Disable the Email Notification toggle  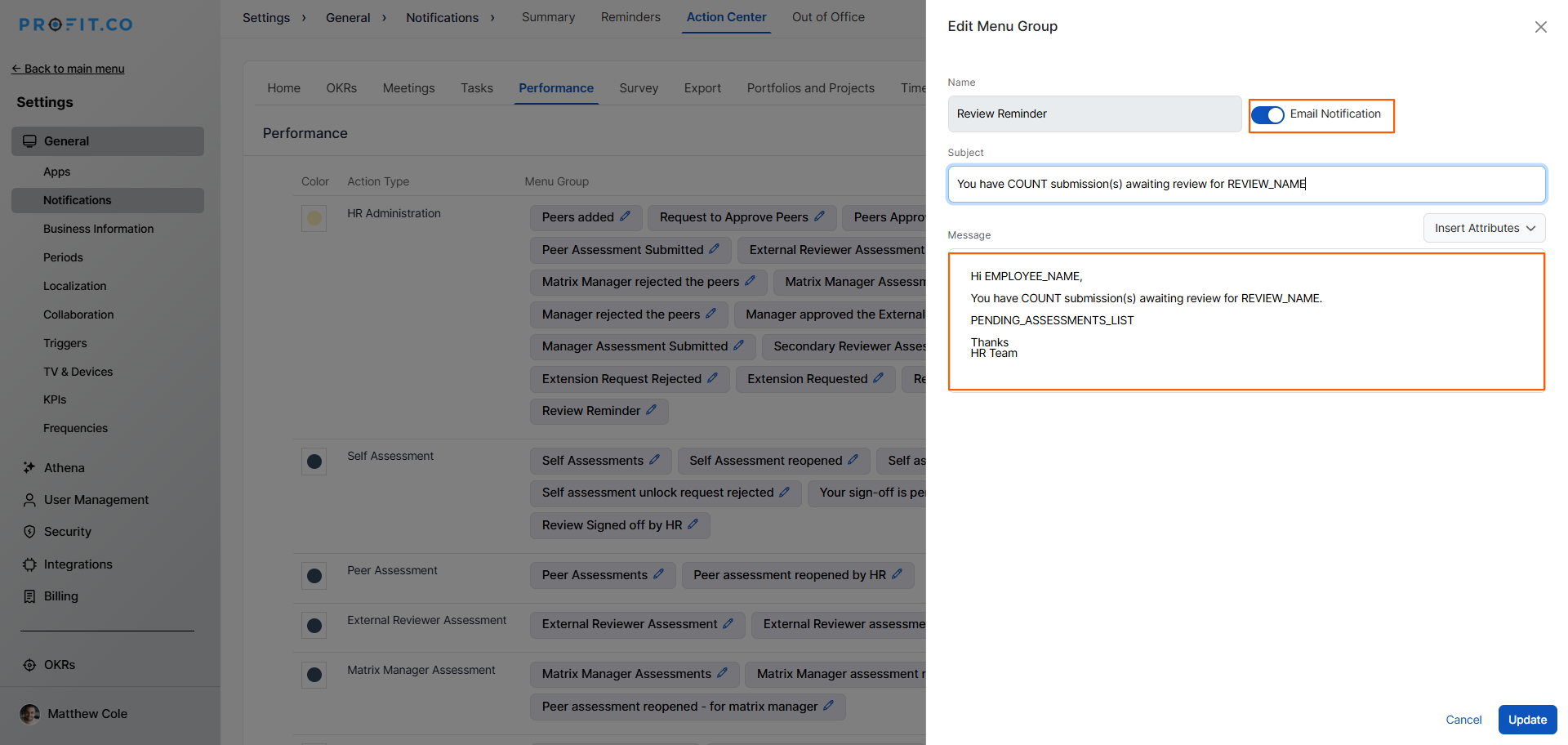[x=1267, y=115]
